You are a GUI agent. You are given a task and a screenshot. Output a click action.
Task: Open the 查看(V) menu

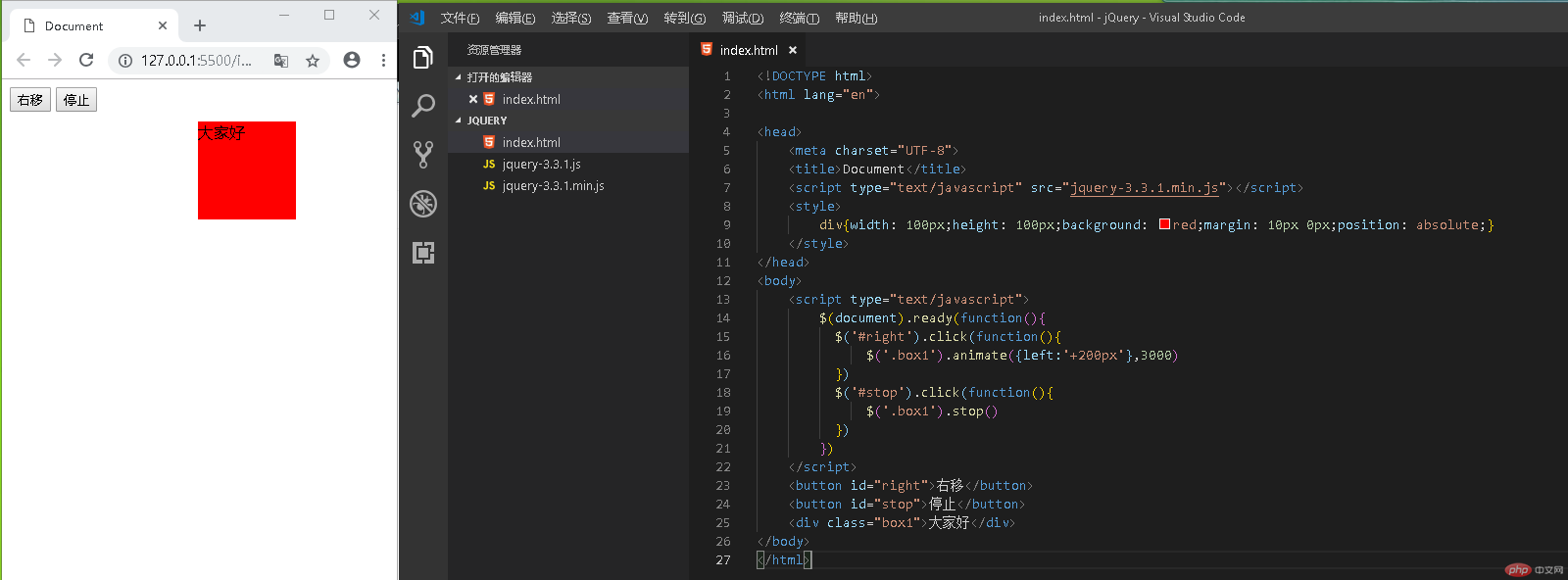[x=627, y=18]
